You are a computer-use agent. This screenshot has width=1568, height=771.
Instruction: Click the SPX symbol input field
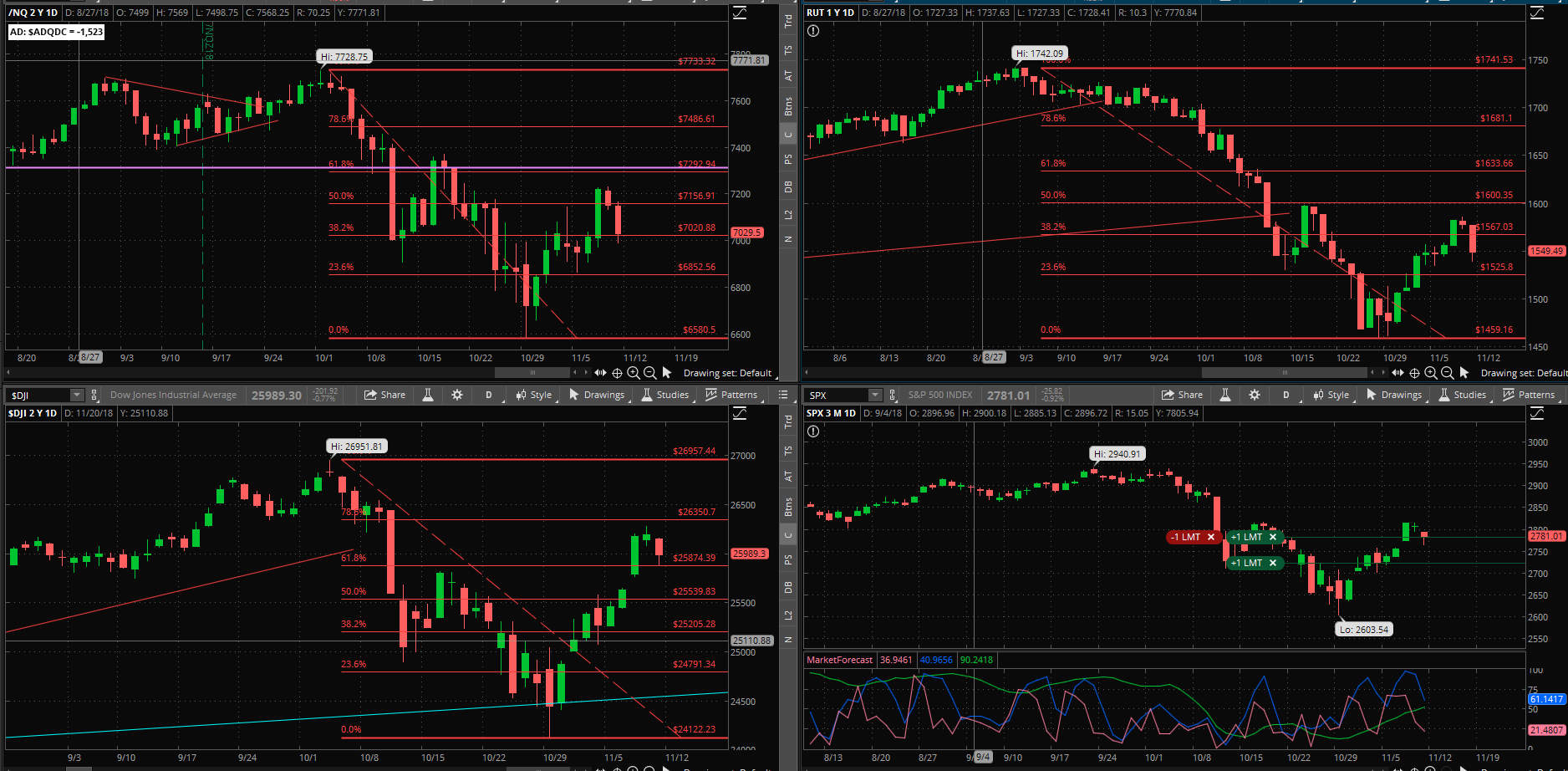click(837, 395)
